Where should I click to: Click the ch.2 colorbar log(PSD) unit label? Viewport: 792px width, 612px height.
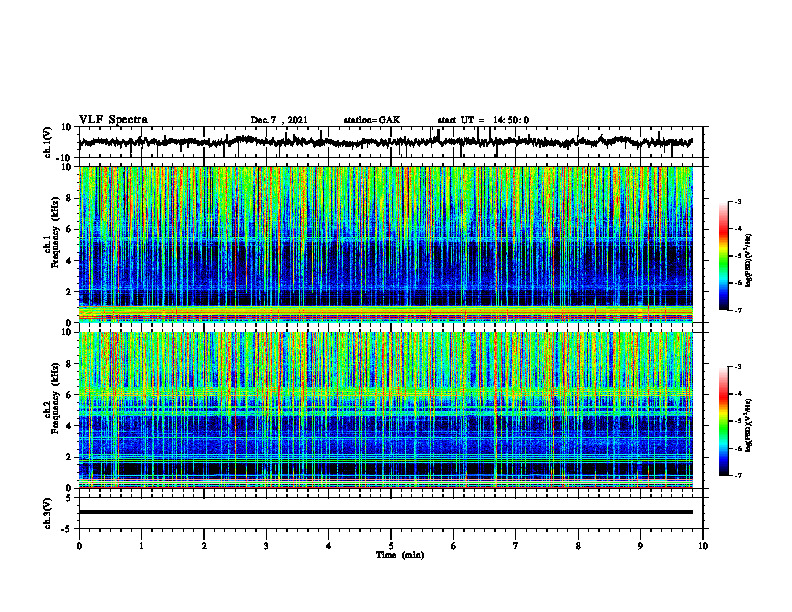(x=749, y=425)
